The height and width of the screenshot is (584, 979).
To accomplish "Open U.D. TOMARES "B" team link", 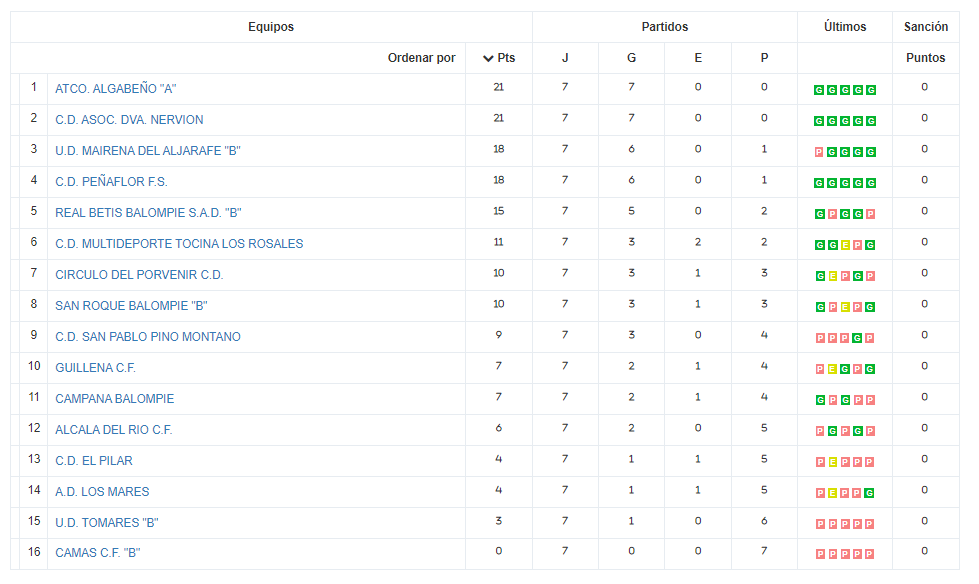I will (107, 523).
